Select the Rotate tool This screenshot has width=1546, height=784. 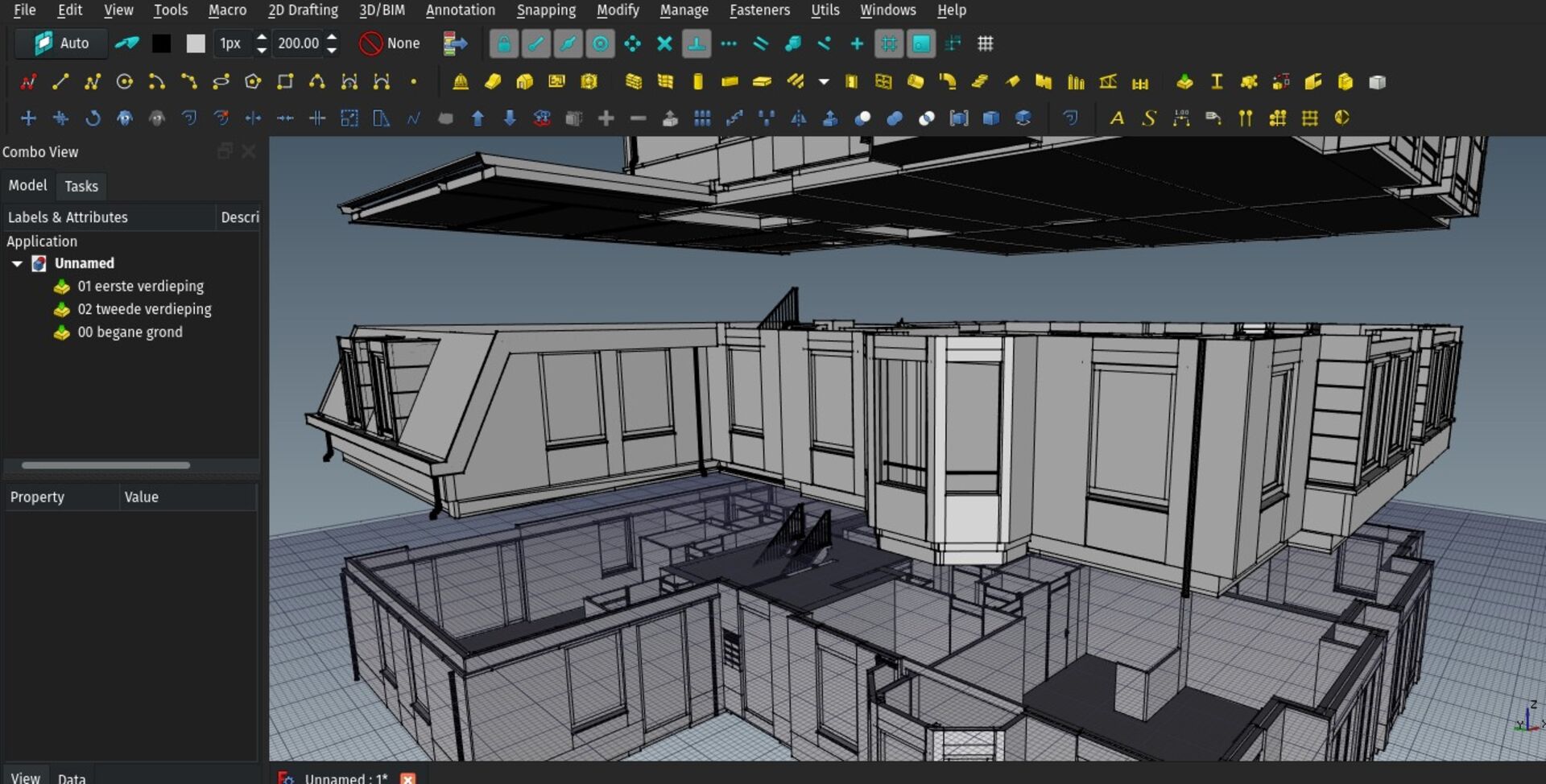click(93, 118)
